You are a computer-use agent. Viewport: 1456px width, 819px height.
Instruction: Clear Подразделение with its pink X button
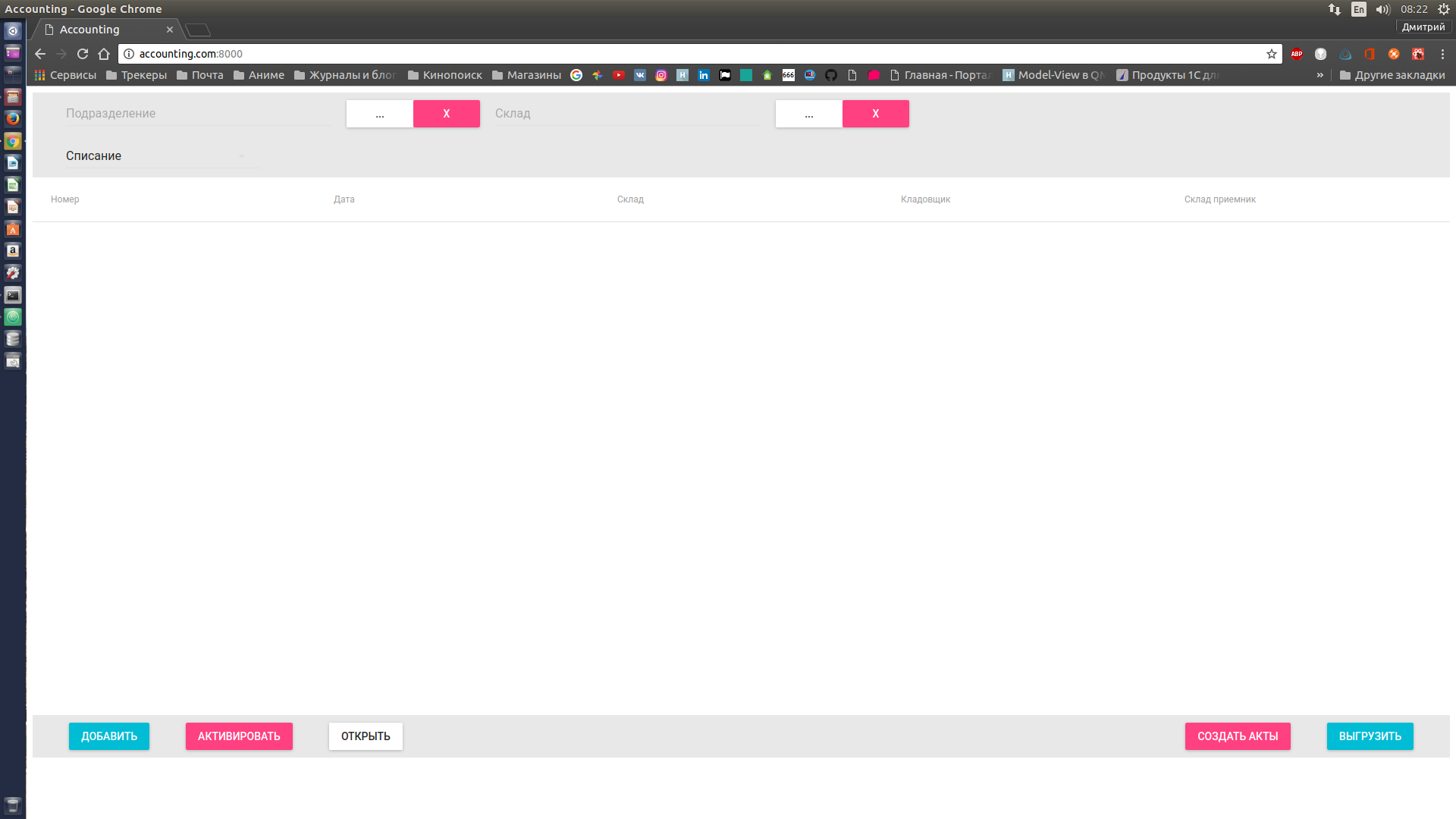click(446, 114)
